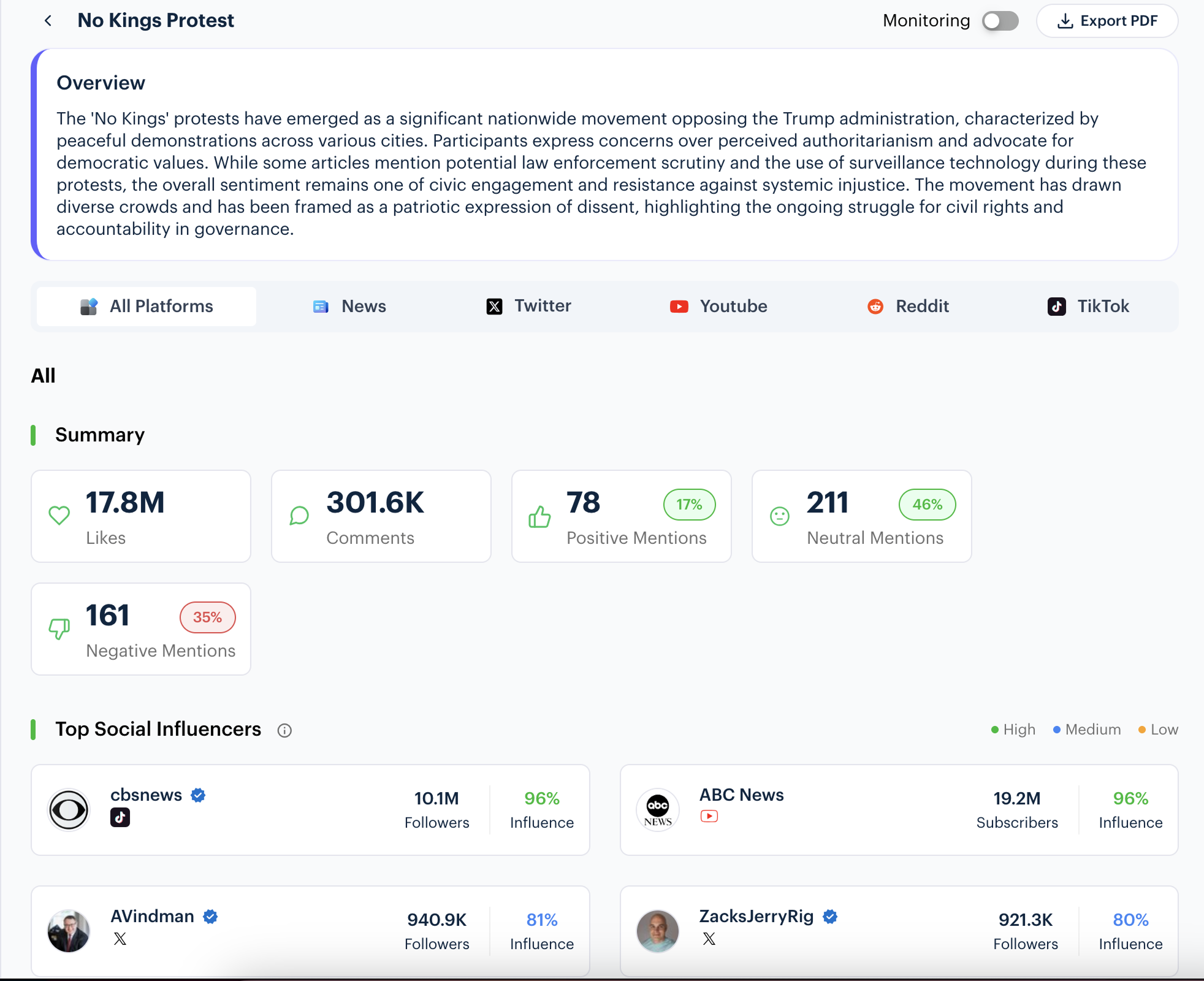Click the info icon next to Top Social Influencers
The height and width of the screenshot is (981, 1204).
click(x=284, y=730)
